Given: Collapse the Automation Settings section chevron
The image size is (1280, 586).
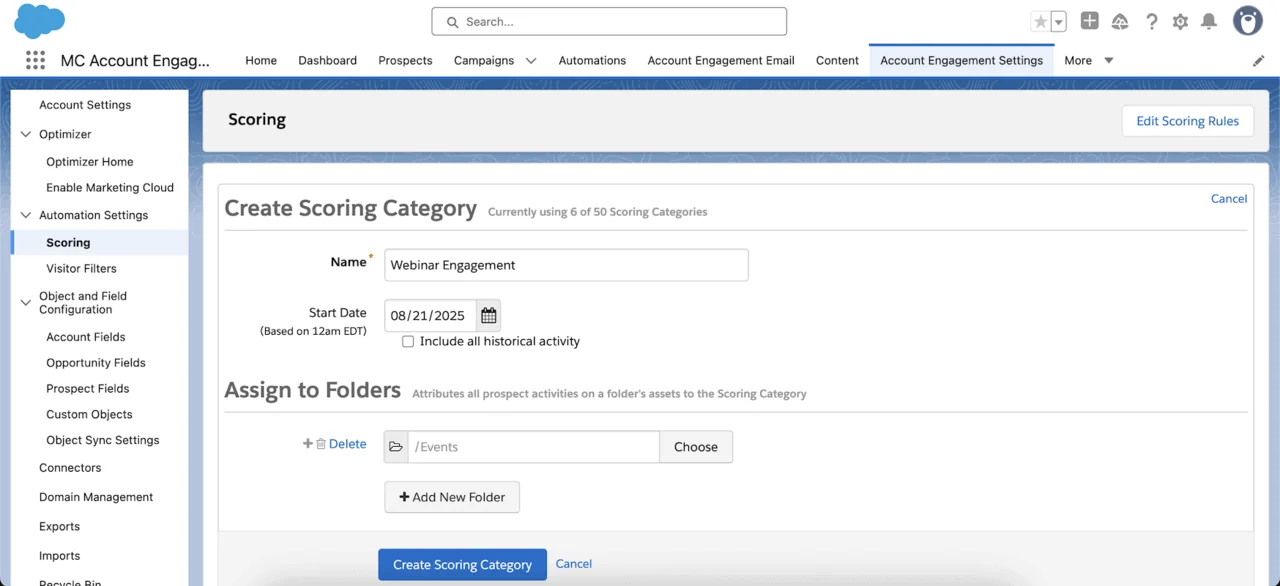Looking at the screenshot, I should pyautogui.click(x=26, y=215).
